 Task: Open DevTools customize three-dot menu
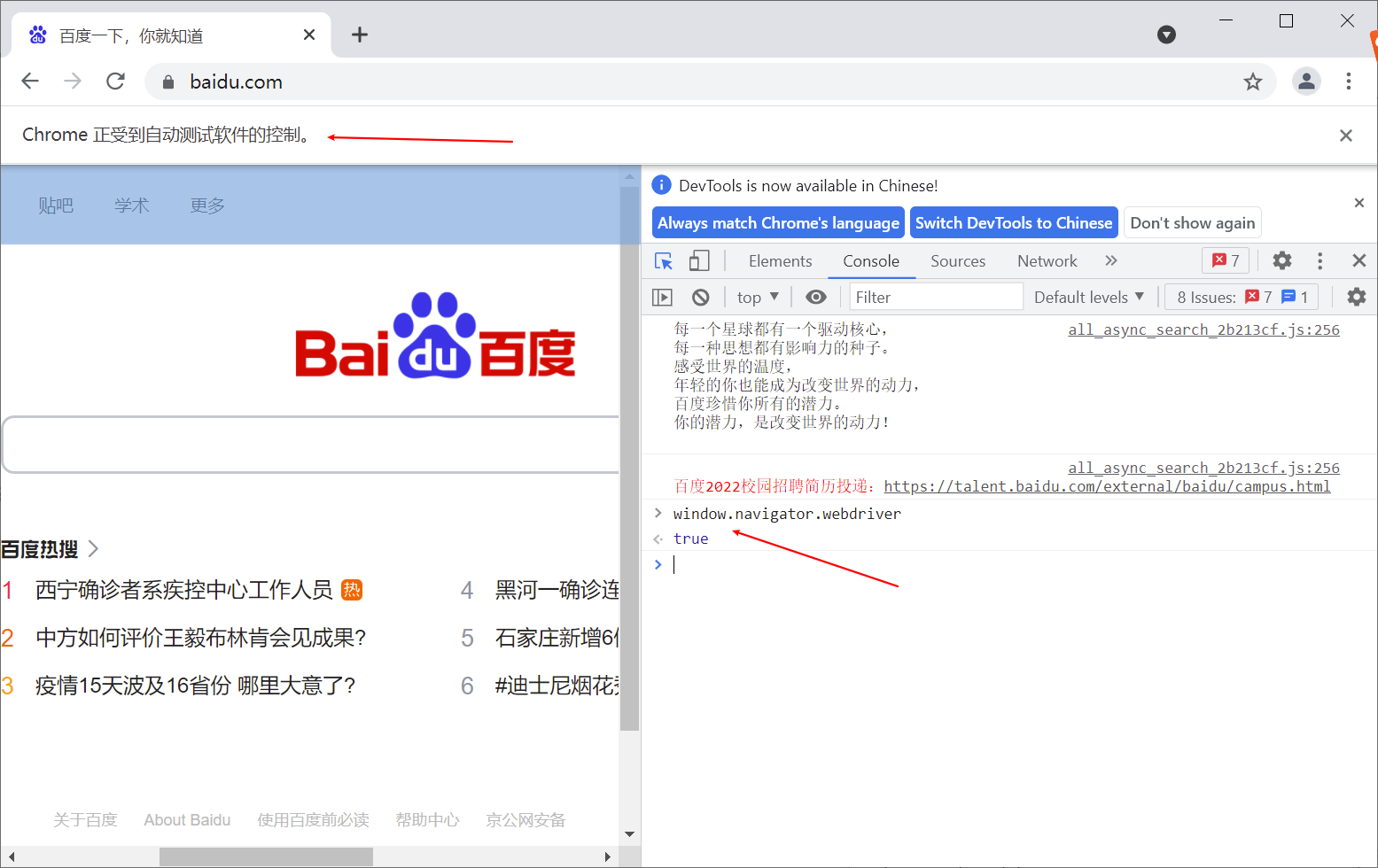click(1320, 260)
